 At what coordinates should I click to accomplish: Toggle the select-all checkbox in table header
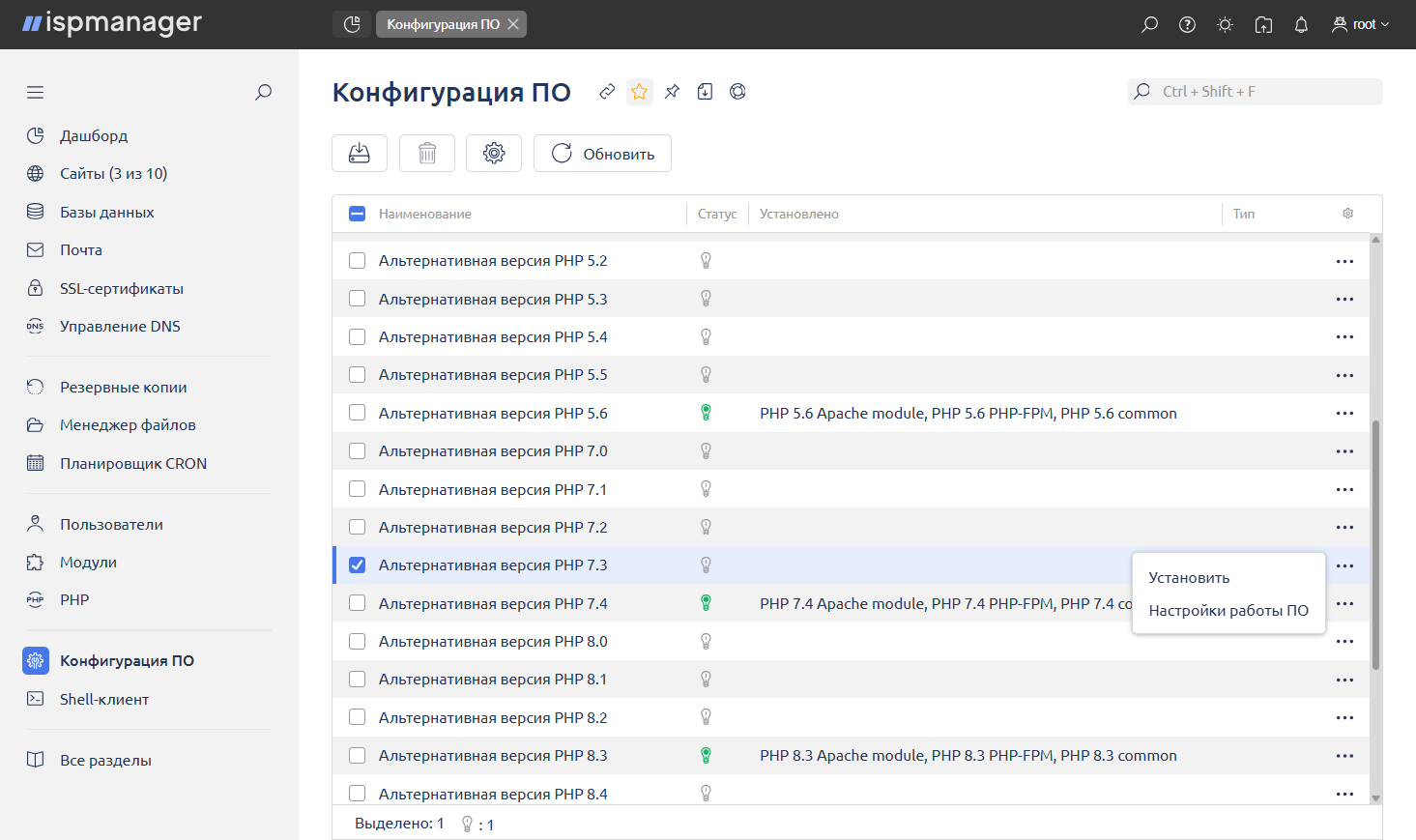(x=358, y=214)
